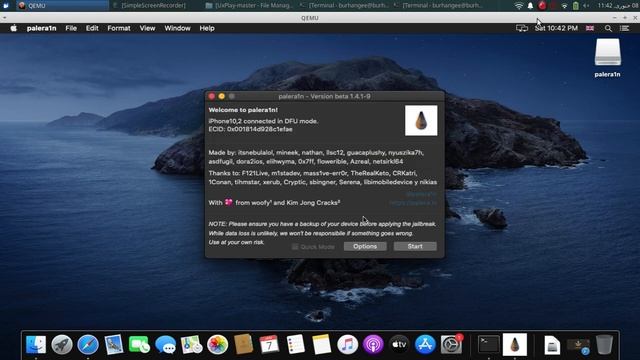
Task: Open FaceTime from the dock
Action: (x=140, y=344)
